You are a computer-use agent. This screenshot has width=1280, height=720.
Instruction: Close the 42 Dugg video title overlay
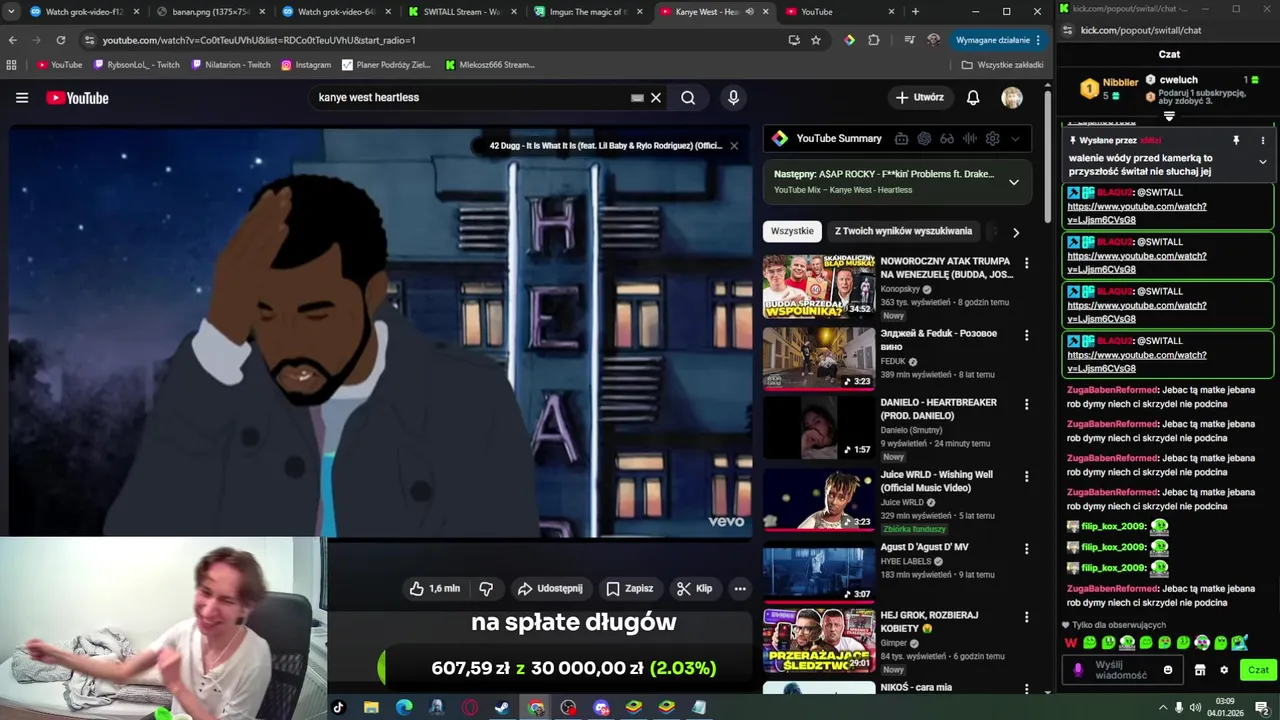click(x=734, y=146)
